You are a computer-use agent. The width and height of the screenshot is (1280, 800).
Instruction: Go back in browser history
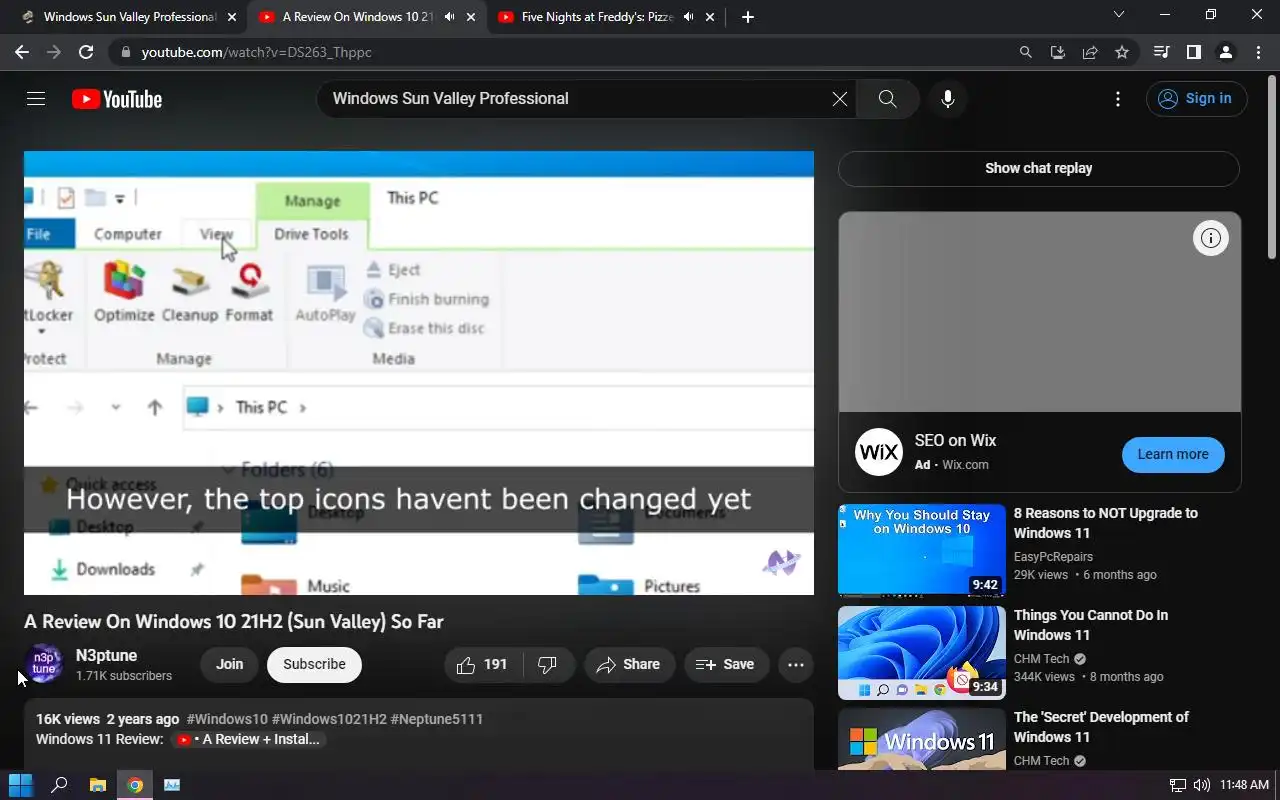tap(22, 52)
